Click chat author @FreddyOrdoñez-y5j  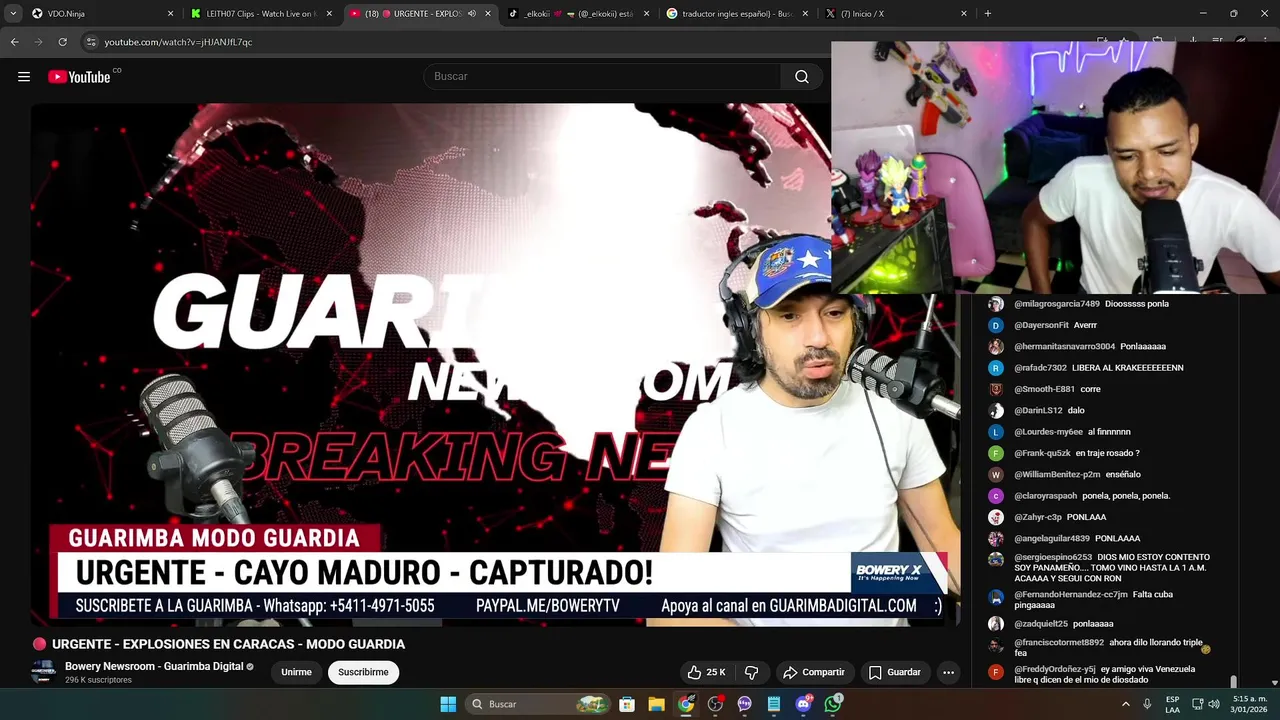pos(1054,669)
